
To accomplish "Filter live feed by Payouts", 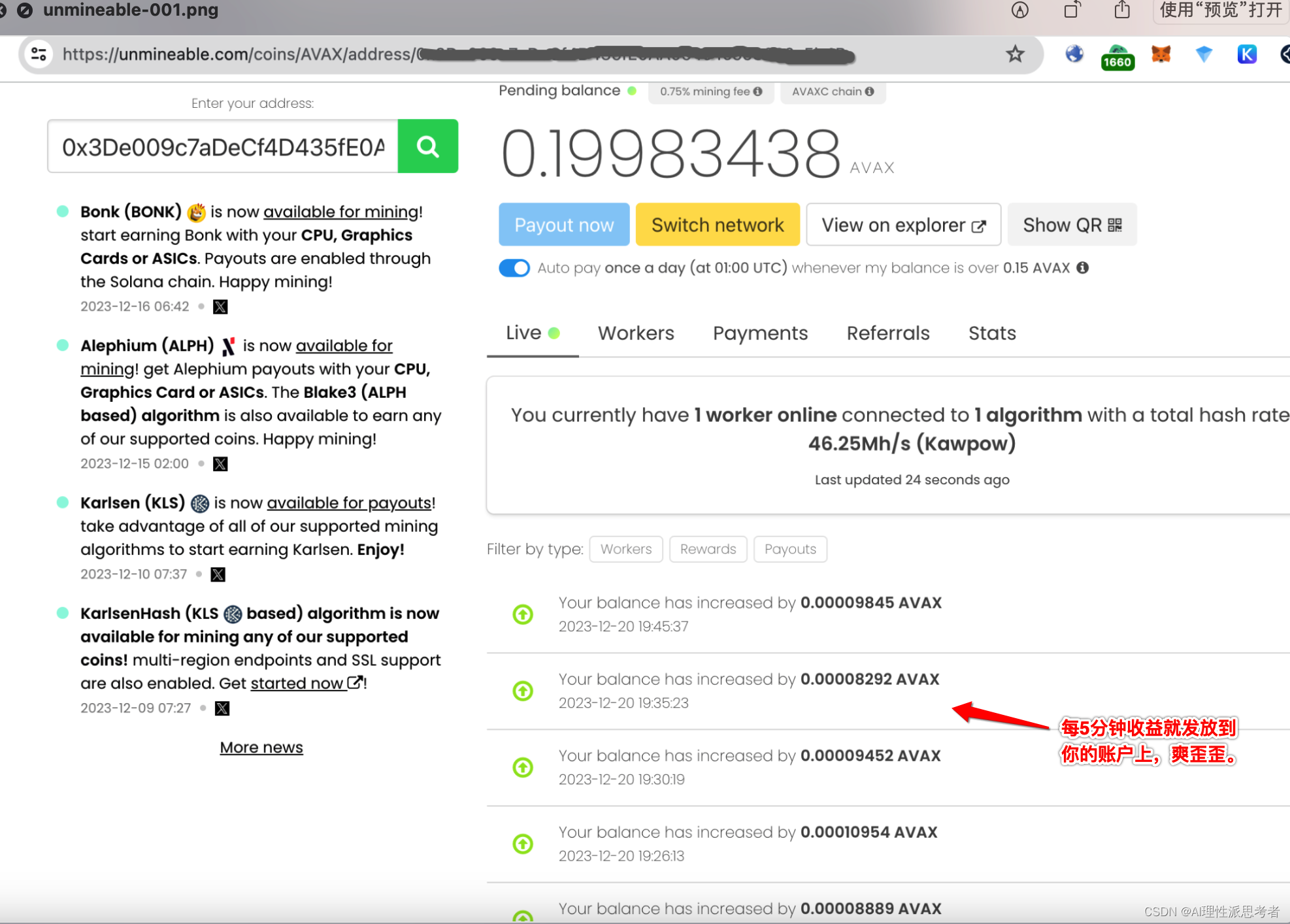I will click(x=789, y=549).
